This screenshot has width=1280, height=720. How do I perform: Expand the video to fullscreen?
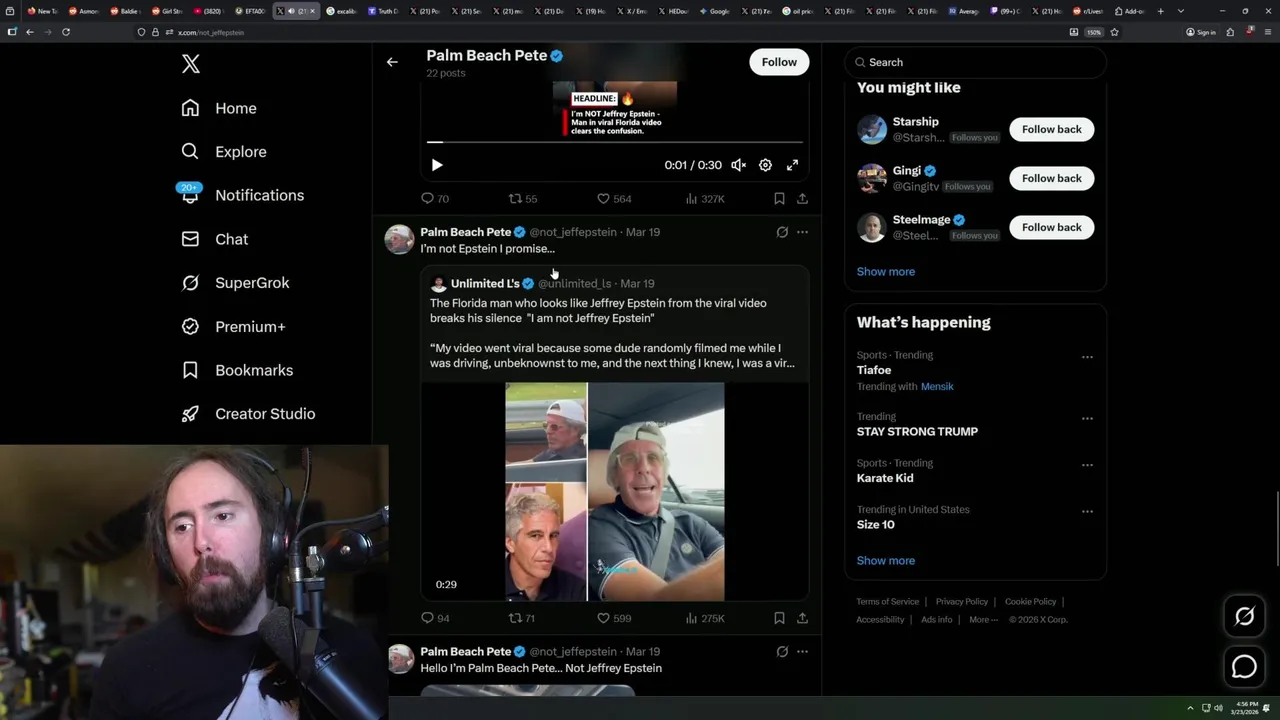[792, 165]
